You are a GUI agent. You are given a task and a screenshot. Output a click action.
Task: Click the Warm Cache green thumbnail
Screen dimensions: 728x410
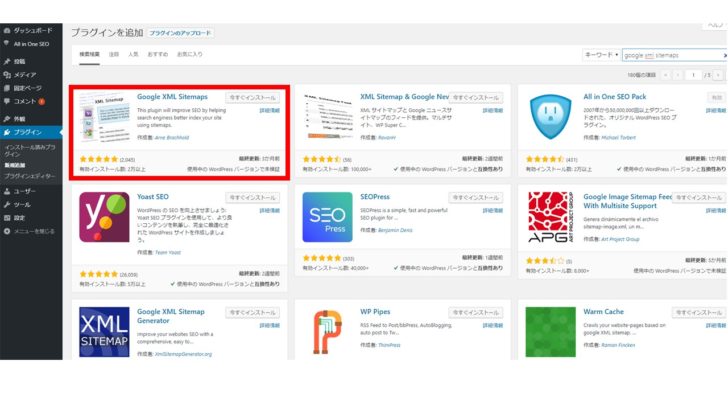click(x=551, y=332)
